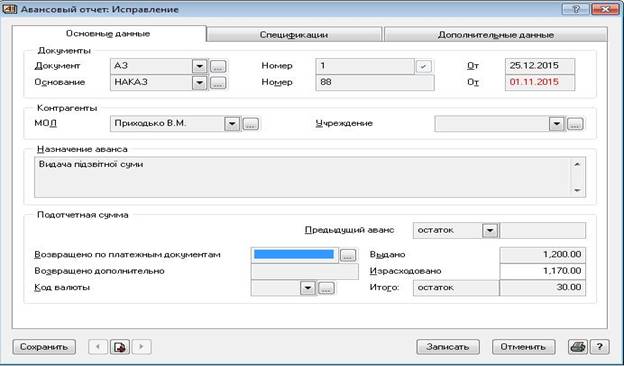Image resolution: width=624 pixels, height=366 pixels.
Task: Open browse button next to Код валюты
Action: (x=326, y=288)
